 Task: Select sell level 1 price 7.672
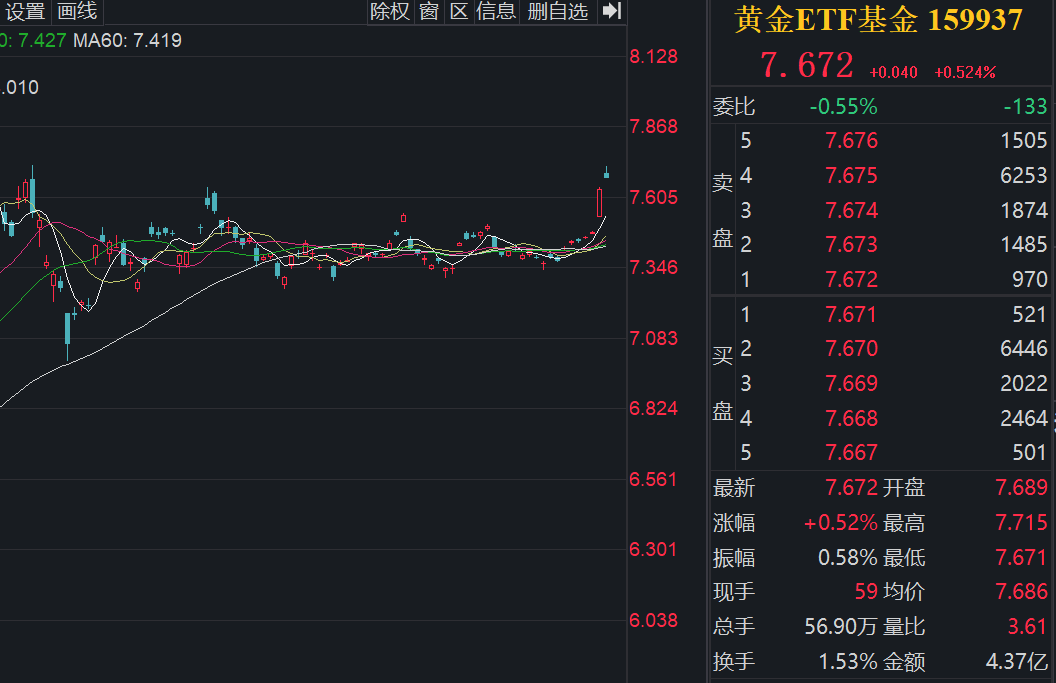click(851, 279)
